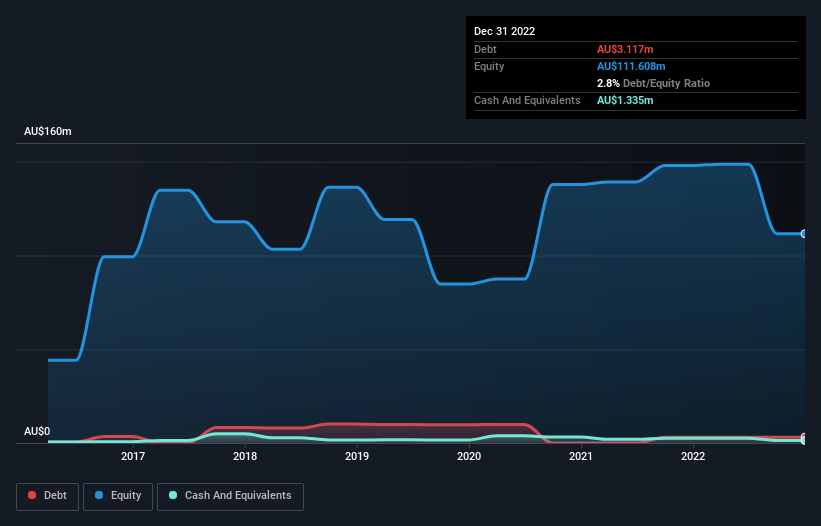Click the Cash And Equivalents label in the tooltip
821x526 pixels.
click(527, 100)
